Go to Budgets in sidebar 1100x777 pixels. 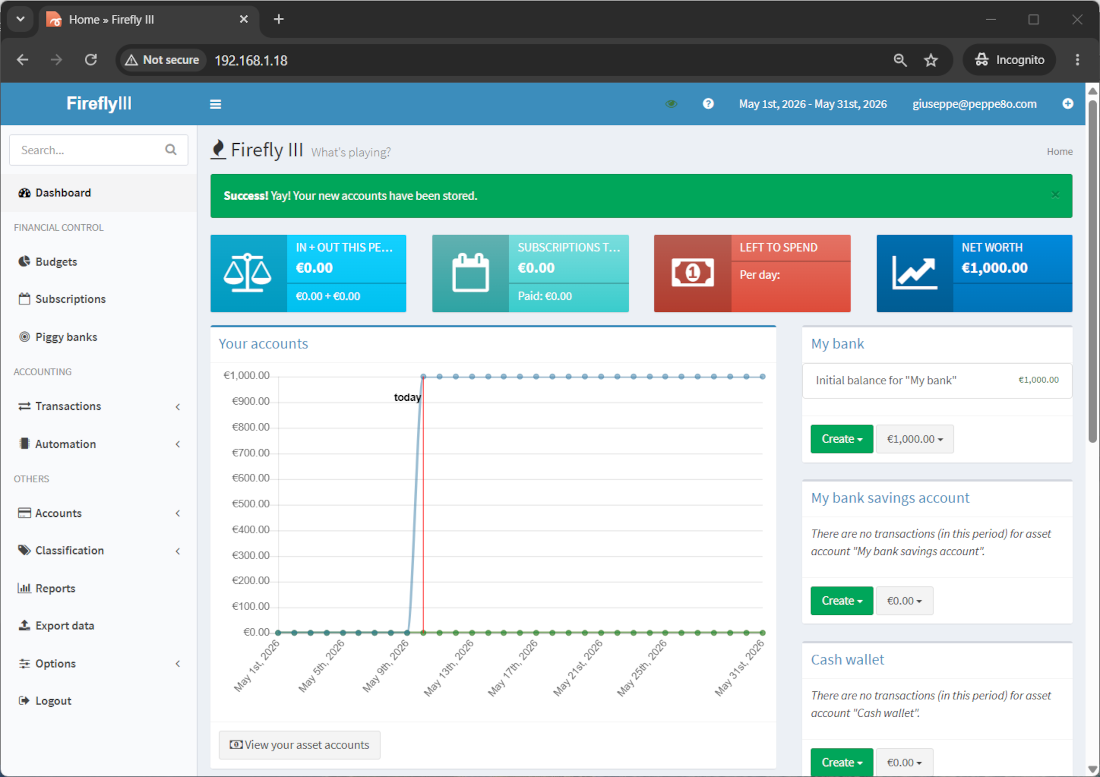pos(98,262)
